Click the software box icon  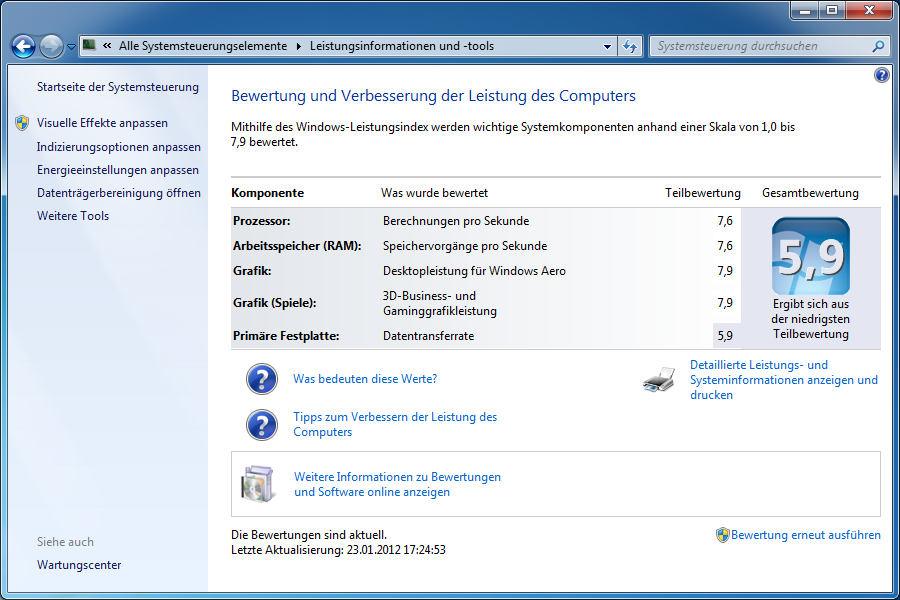(257, 484)
